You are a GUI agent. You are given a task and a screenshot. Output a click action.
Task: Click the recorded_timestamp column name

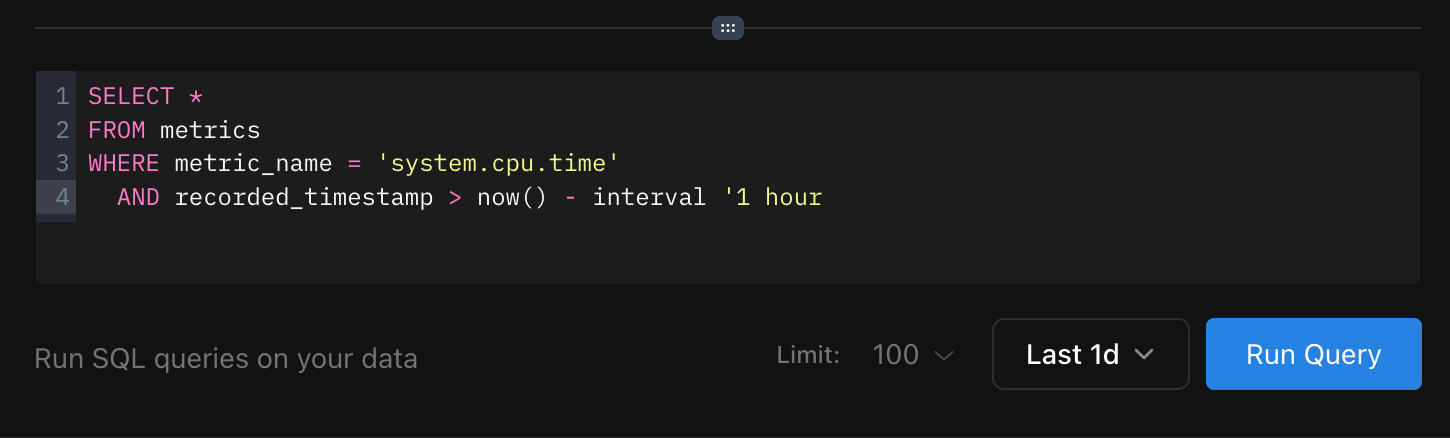[x=303, y=197]
